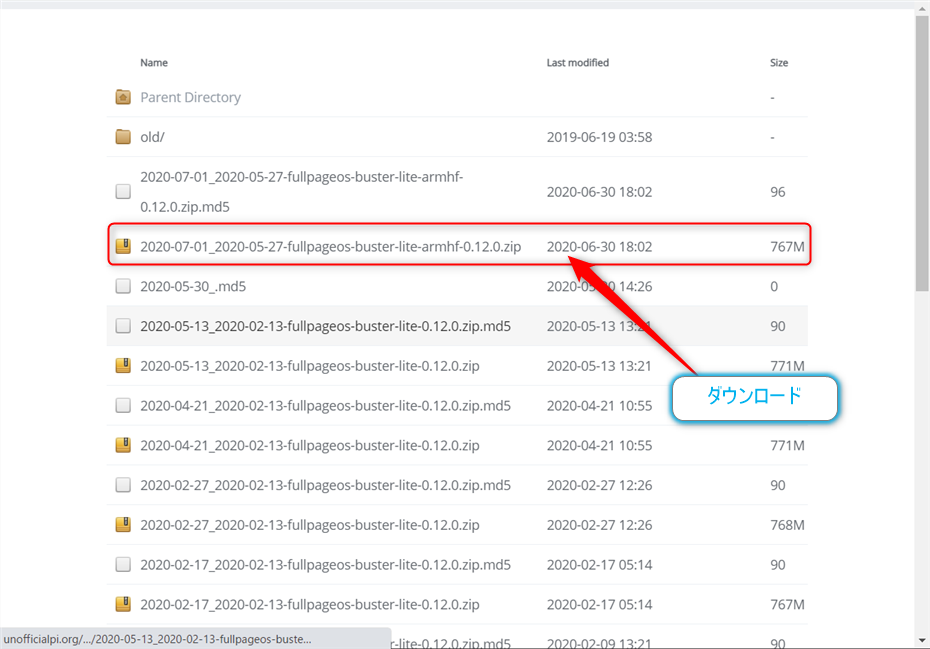Open 2020-04-21 fullpageos zip.md5 file
Viewport: 930px width, 649px height.
325,406
